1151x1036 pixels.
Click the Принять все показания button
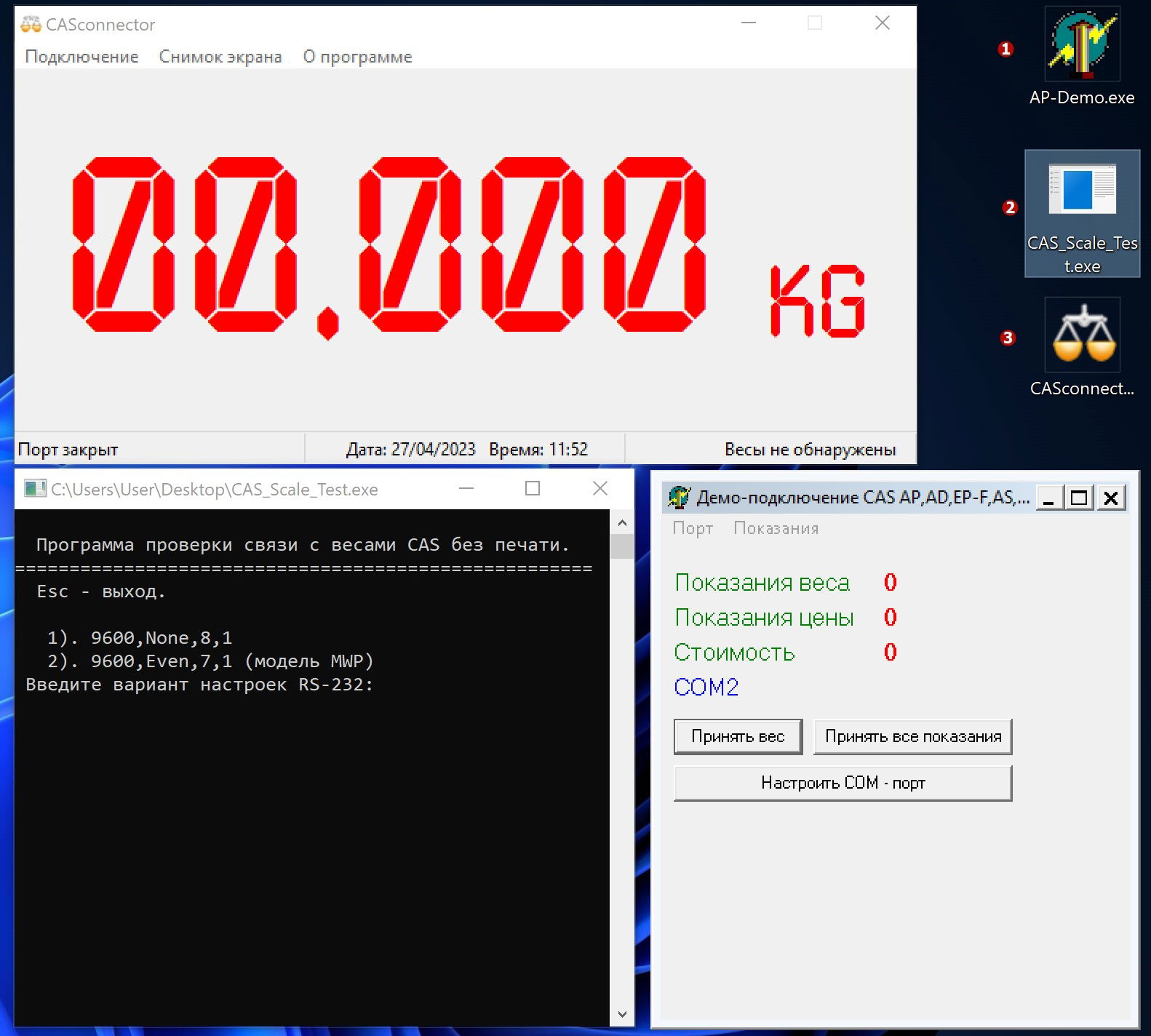tap(912, 736)
